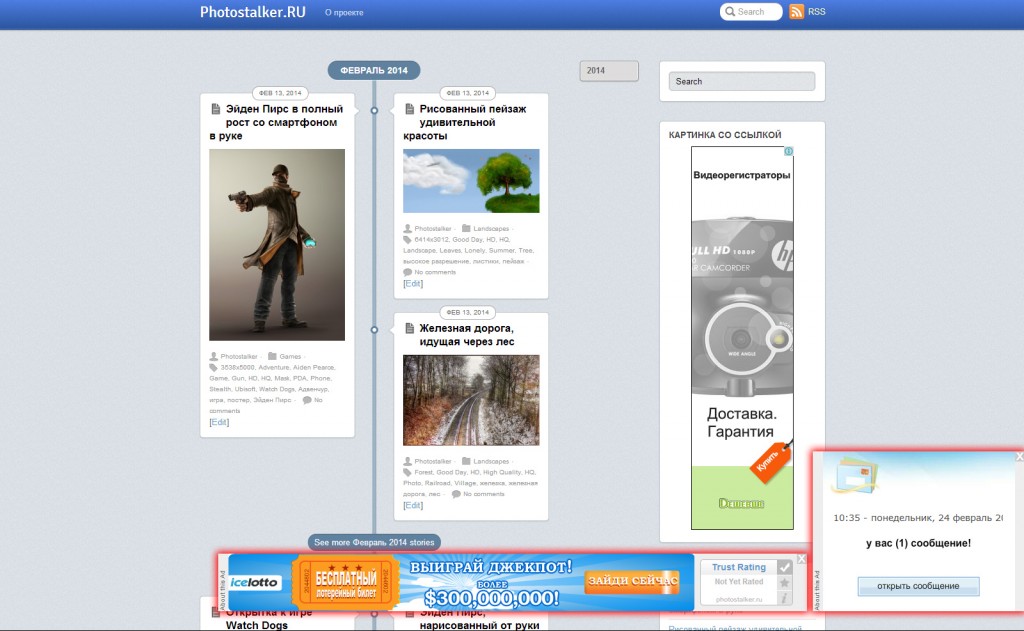Click the ФЕВРАЛЬ 2014 timeline header badge
The width and height of the screenshot is (1024, 631).
(x=375, y=70)
